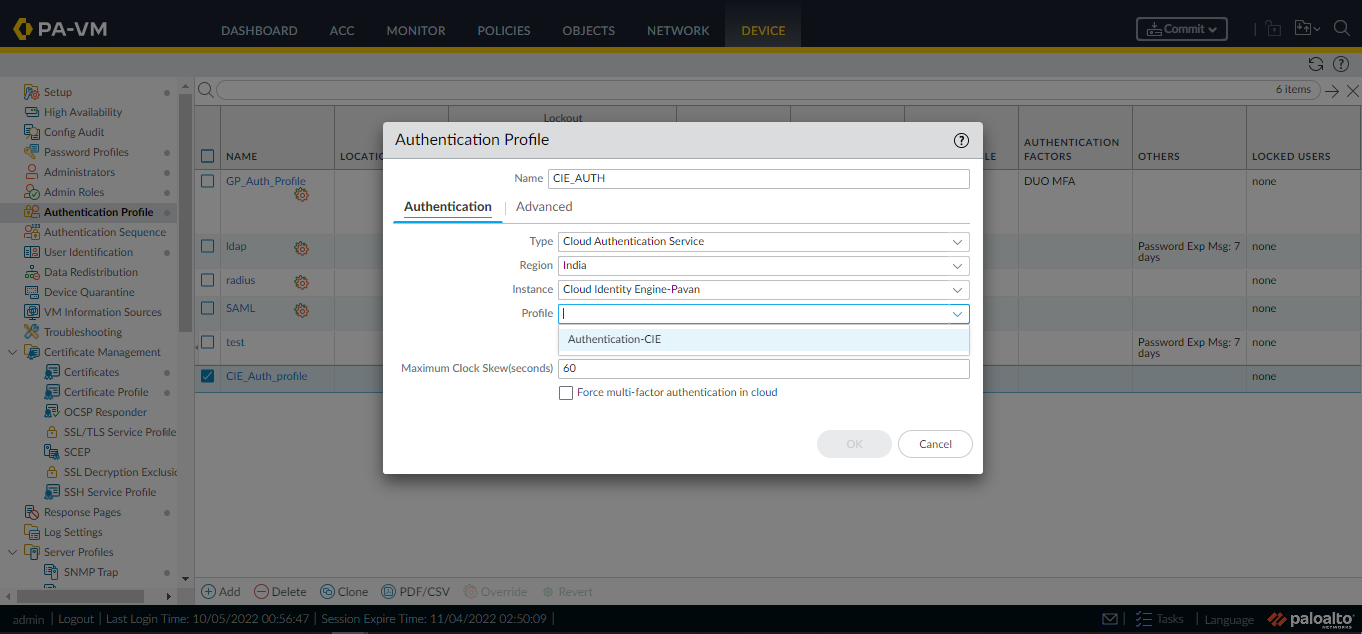Image resolution: width=1362 pixels, height=634 pixels.
Task: Open help icon in Authentication Profile dialog
Action: tap(961, 141)
